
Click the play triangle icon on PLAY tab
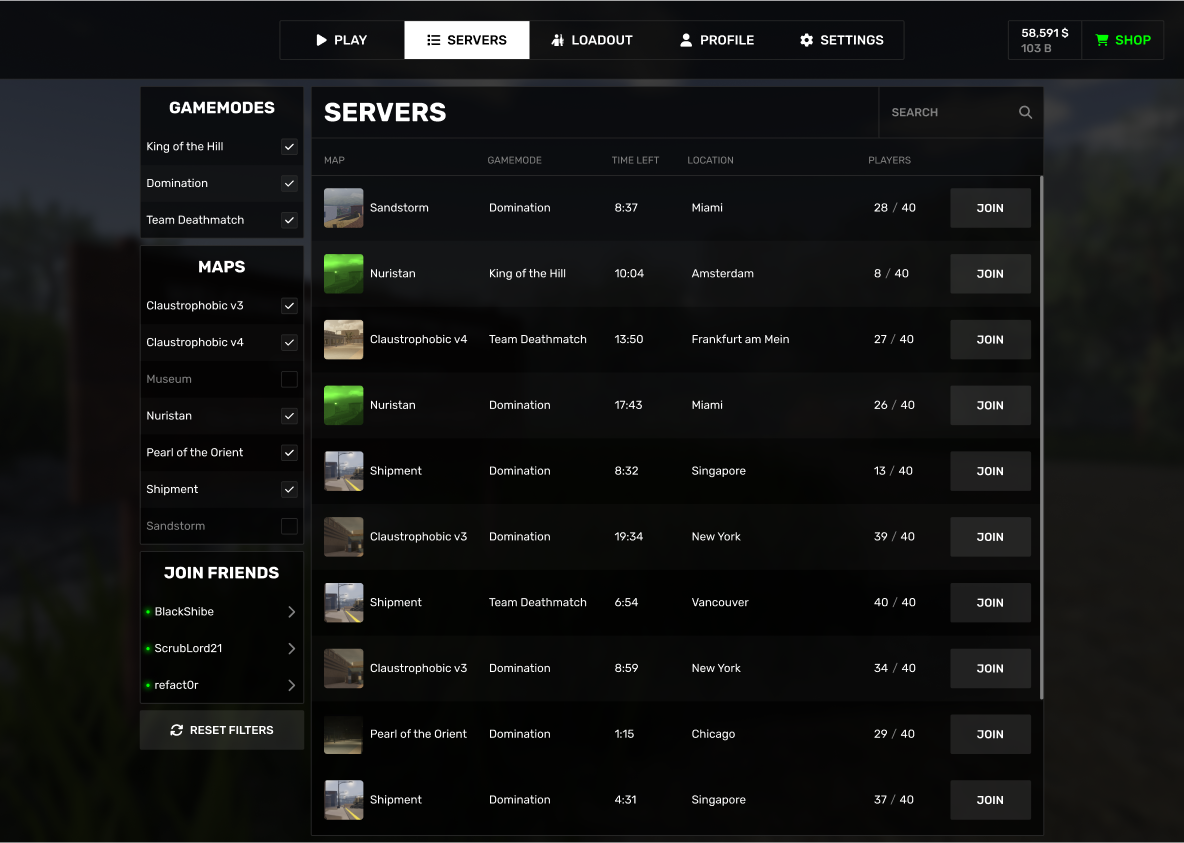click(320, 40)
